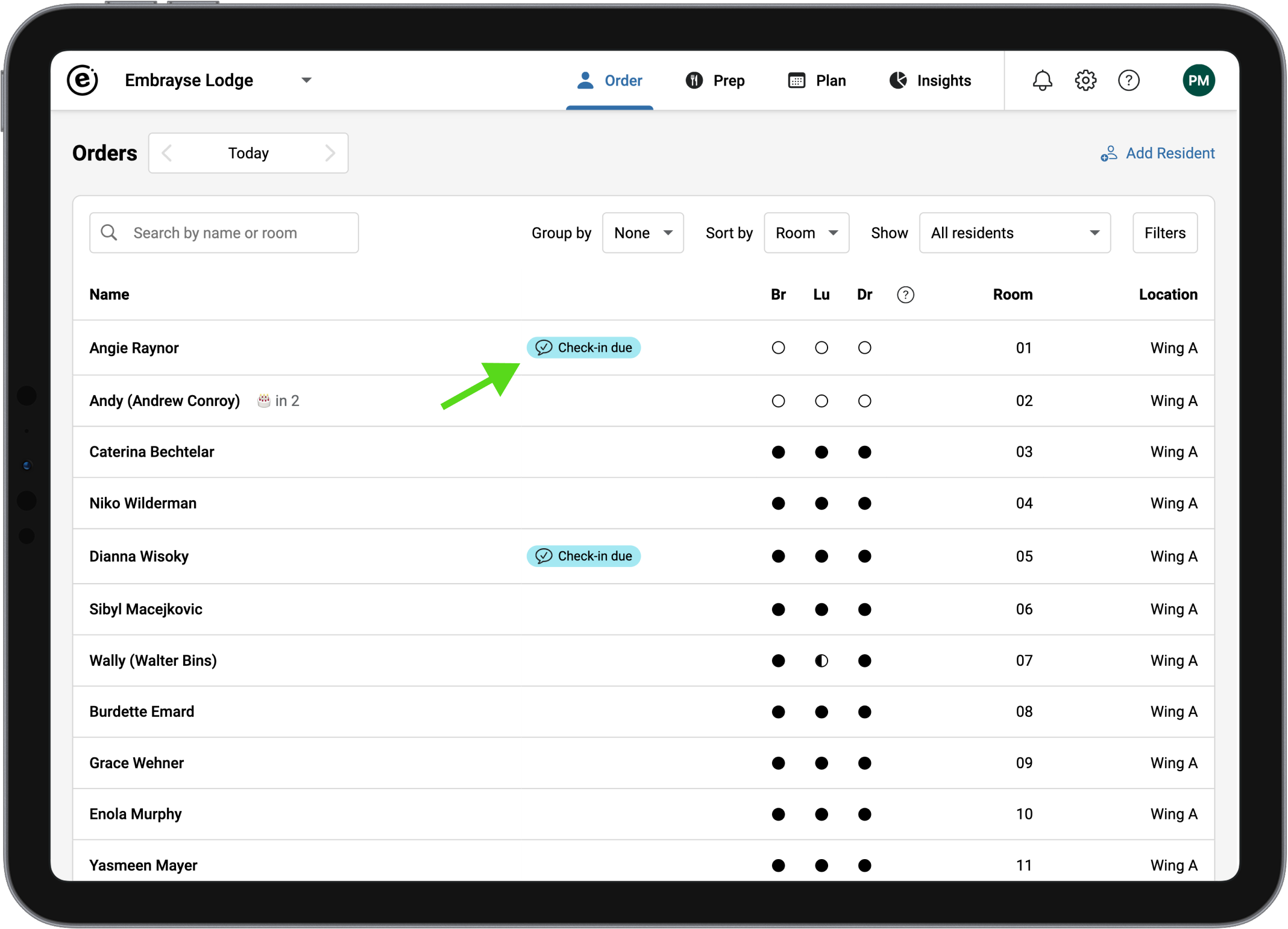Open the Group by None dropdown
Screen dimensions: 1288x929
tap(642, 233)
